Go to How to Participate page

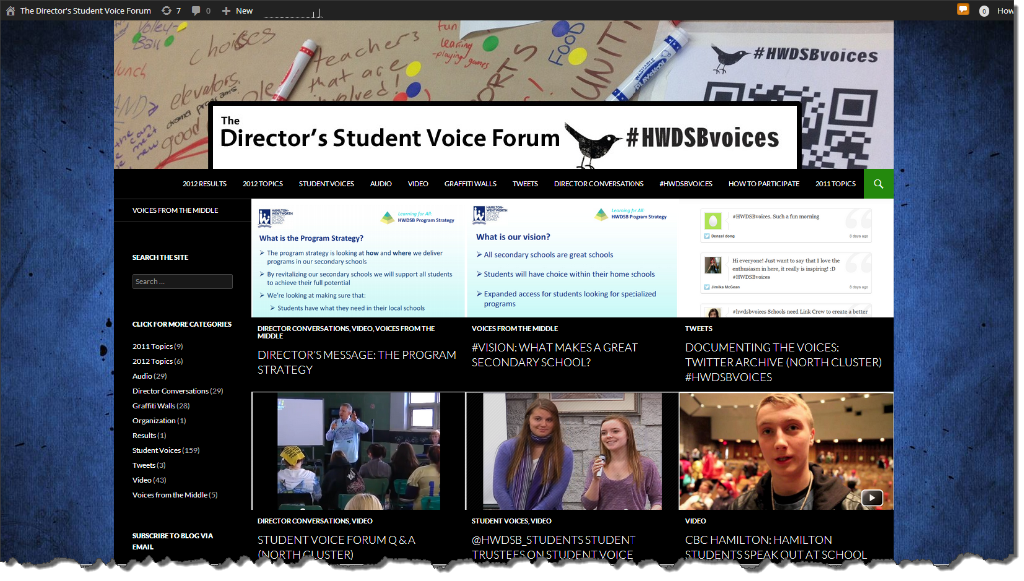(x=763, y=184)
